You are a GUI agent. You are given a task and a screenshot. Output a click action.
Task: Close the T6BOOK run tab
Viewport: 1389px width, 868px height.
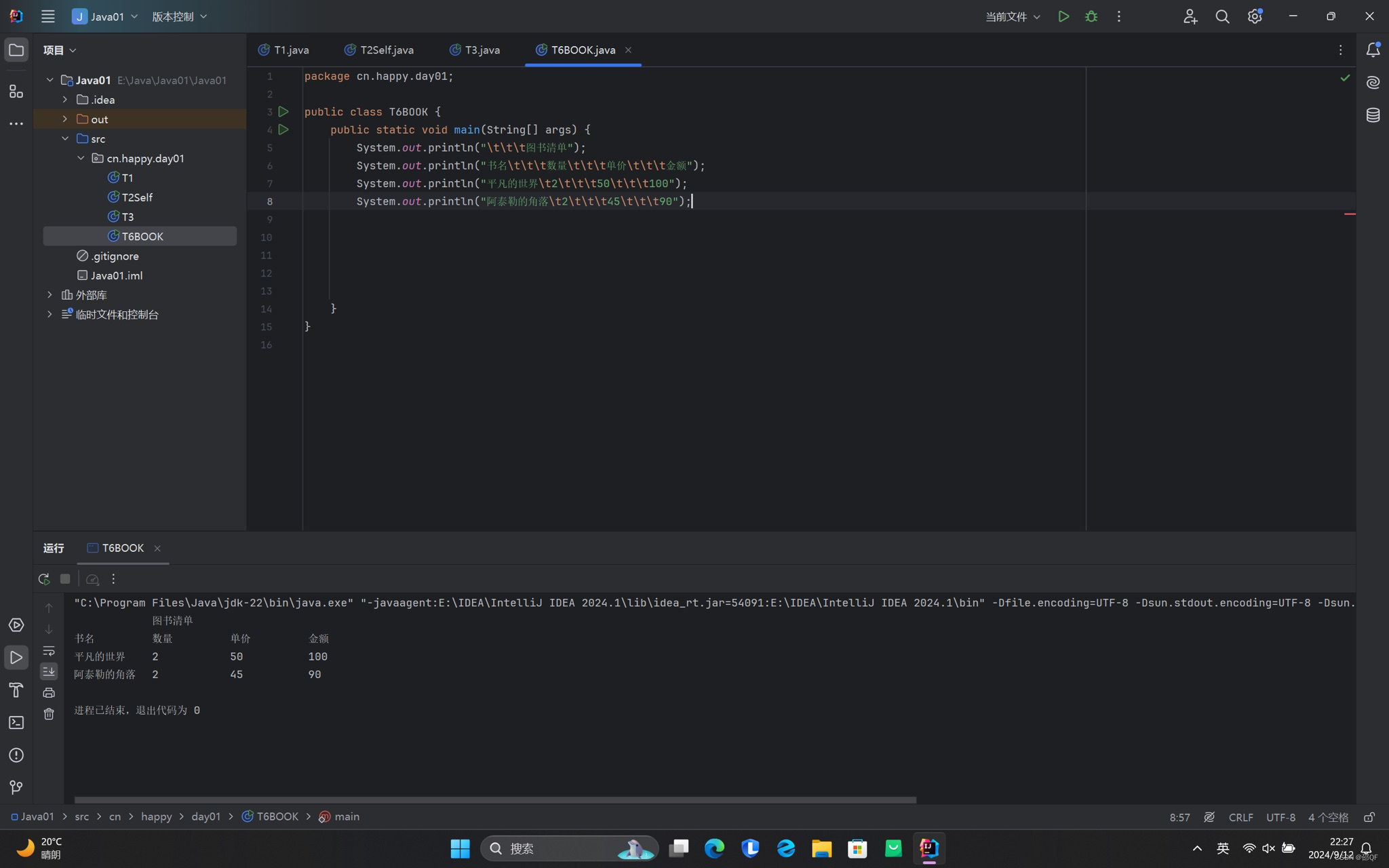pyautogui.click(x=157, y=548)
